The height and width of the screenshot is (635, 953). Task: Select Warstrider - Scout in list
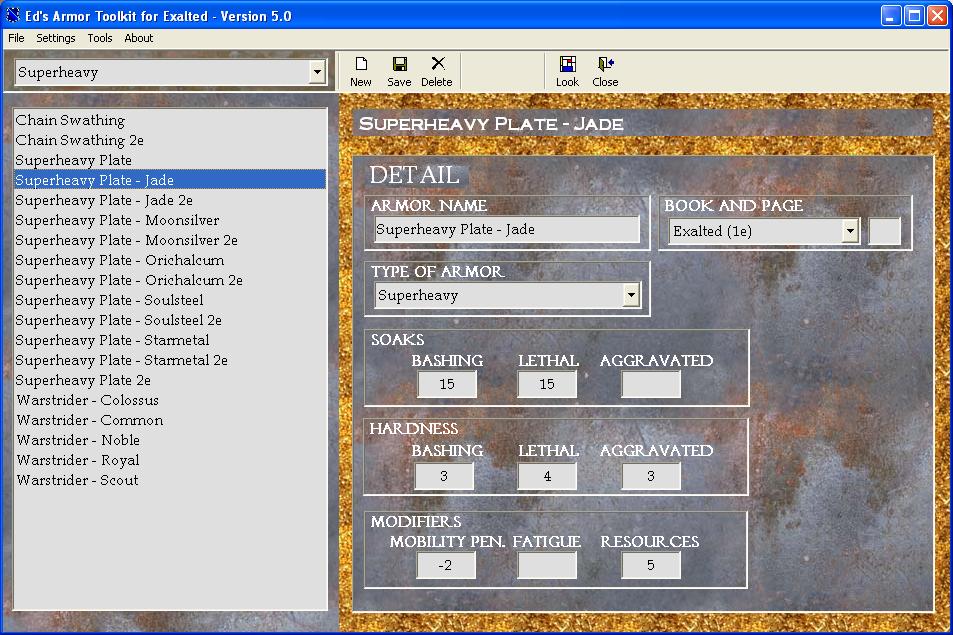pyautogui.click(x=170, y=481)
